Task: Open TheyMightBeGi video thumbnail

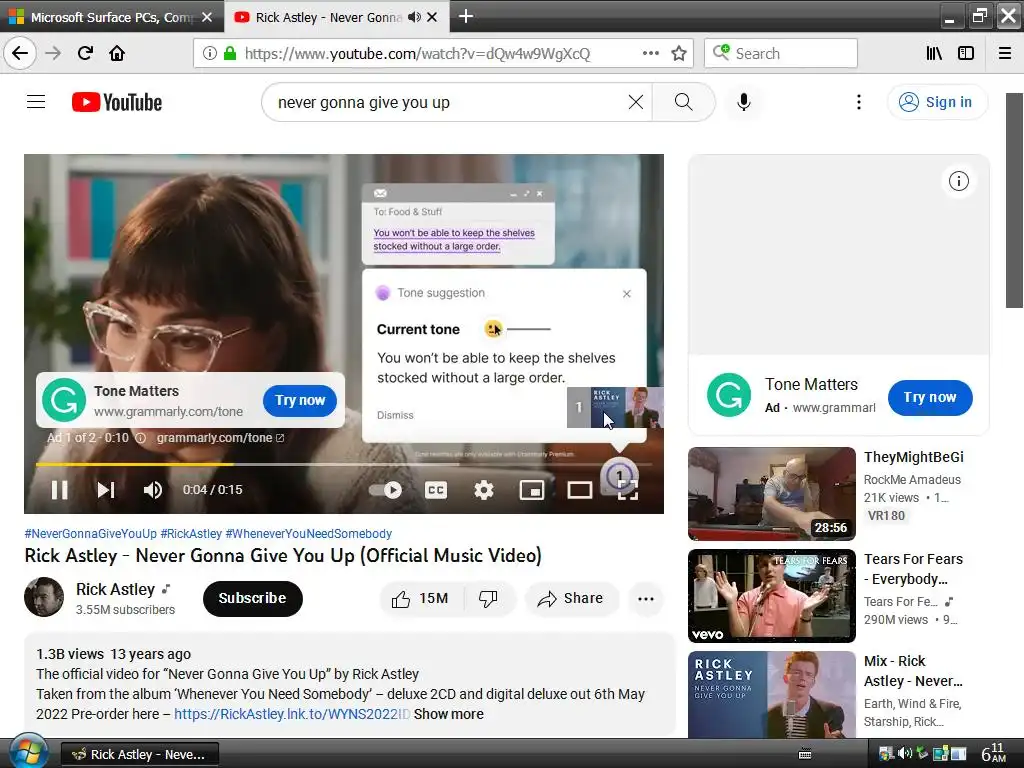Action: (x=771, y=494)
